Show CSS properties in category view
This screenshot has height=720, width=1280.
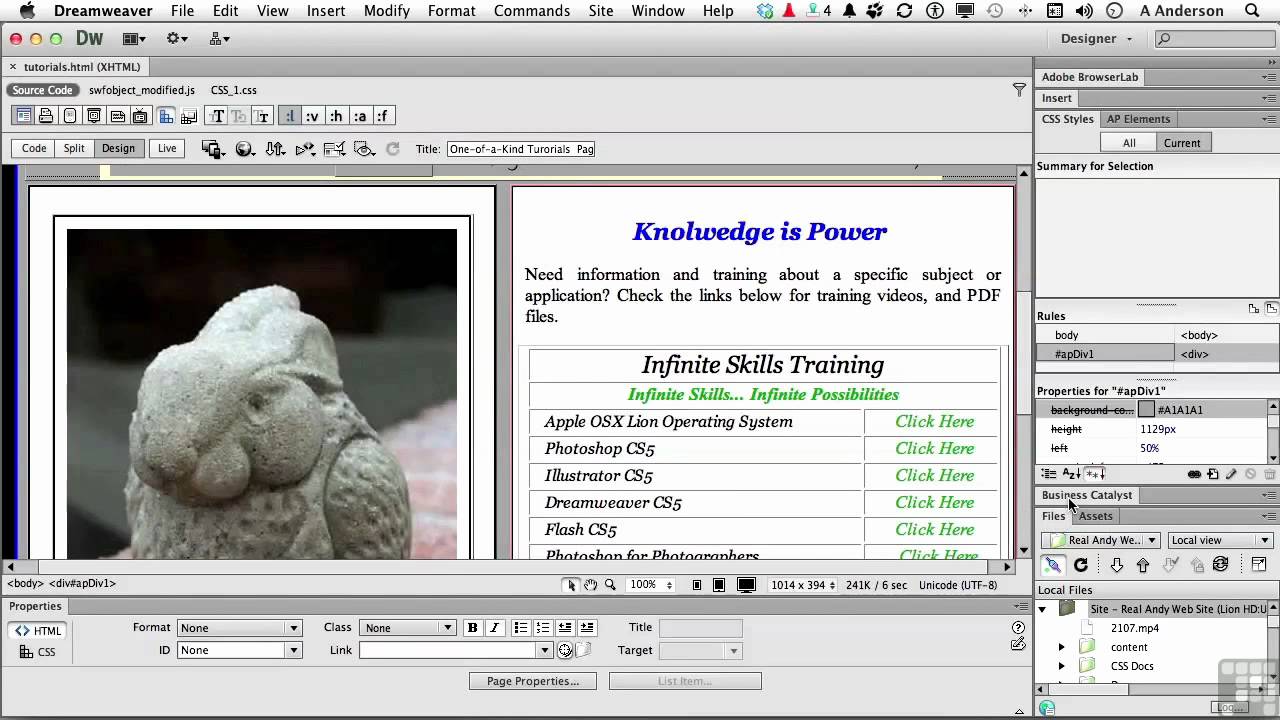(1049, 474)
